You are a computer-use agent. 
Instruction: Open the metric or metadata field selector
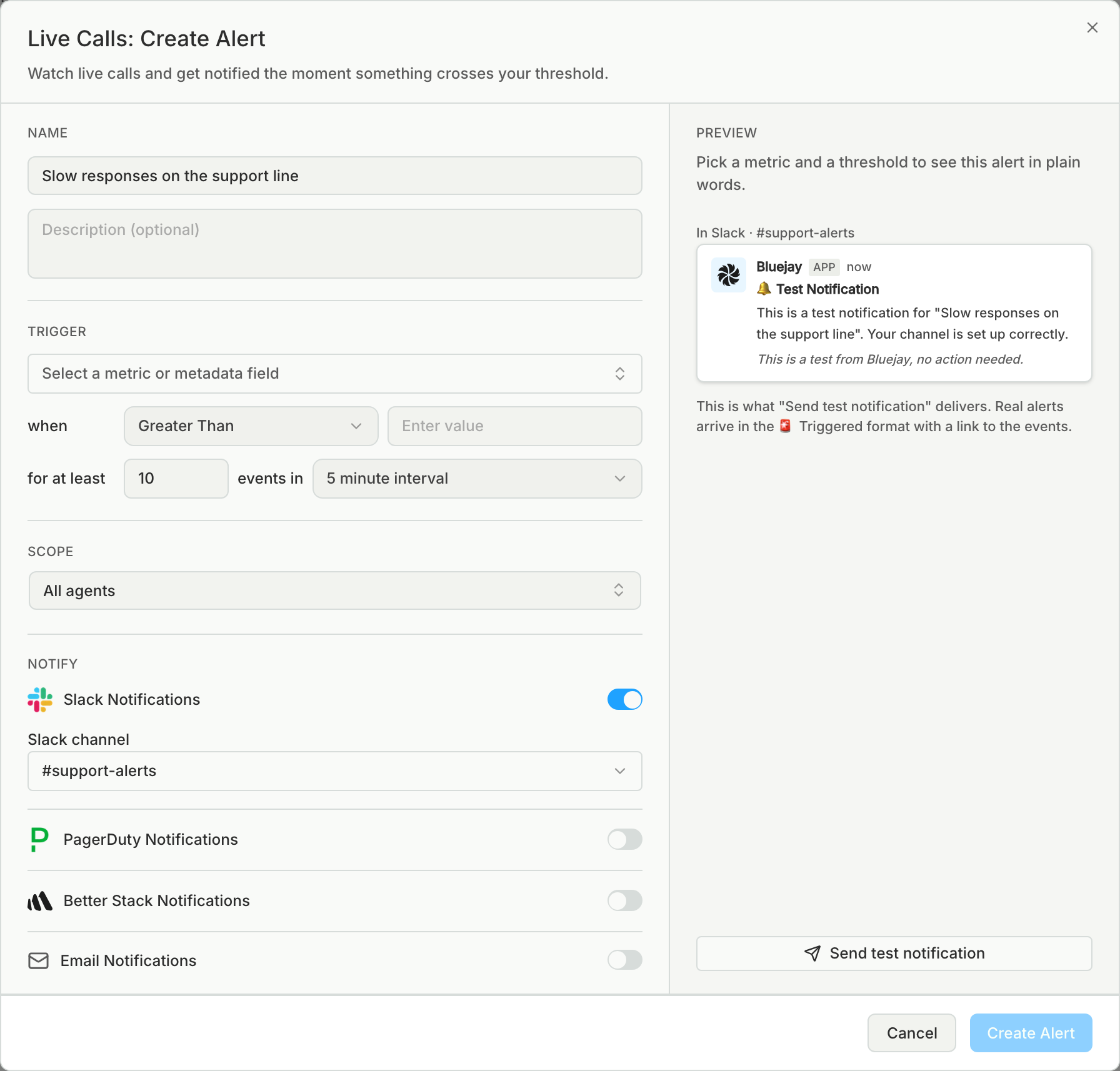click(x=335, y=374)
